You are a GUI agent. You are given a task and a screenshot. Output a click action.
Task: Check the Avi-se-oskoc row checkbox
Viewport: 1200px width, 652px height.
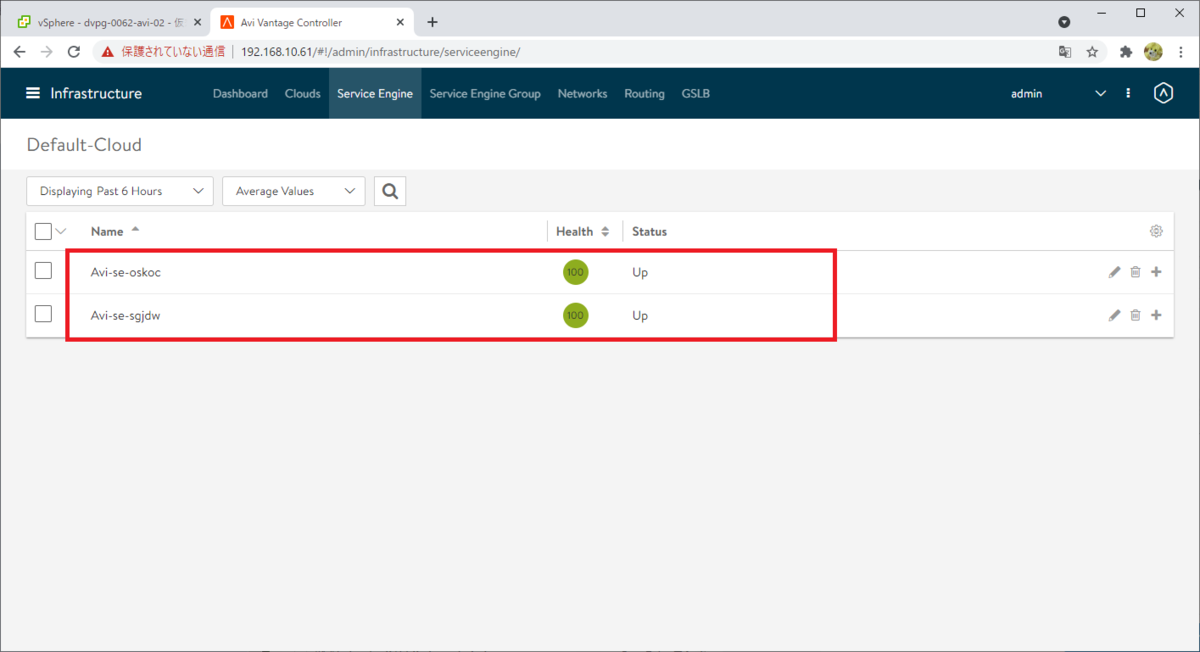click(x=43, y=271)
